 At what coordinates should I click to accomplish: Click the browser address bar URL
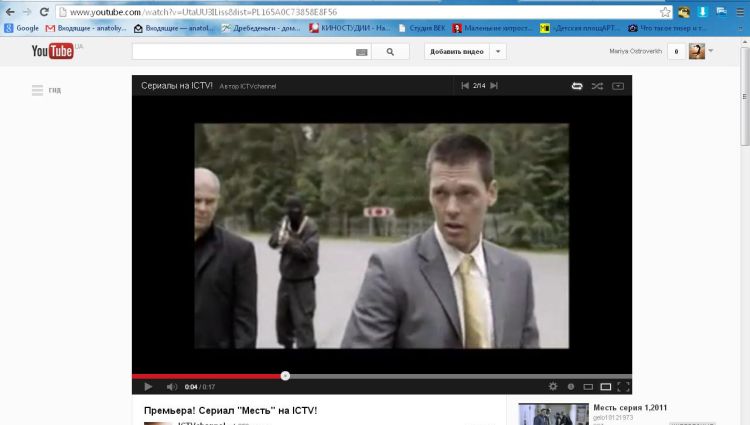pos(203,12)
